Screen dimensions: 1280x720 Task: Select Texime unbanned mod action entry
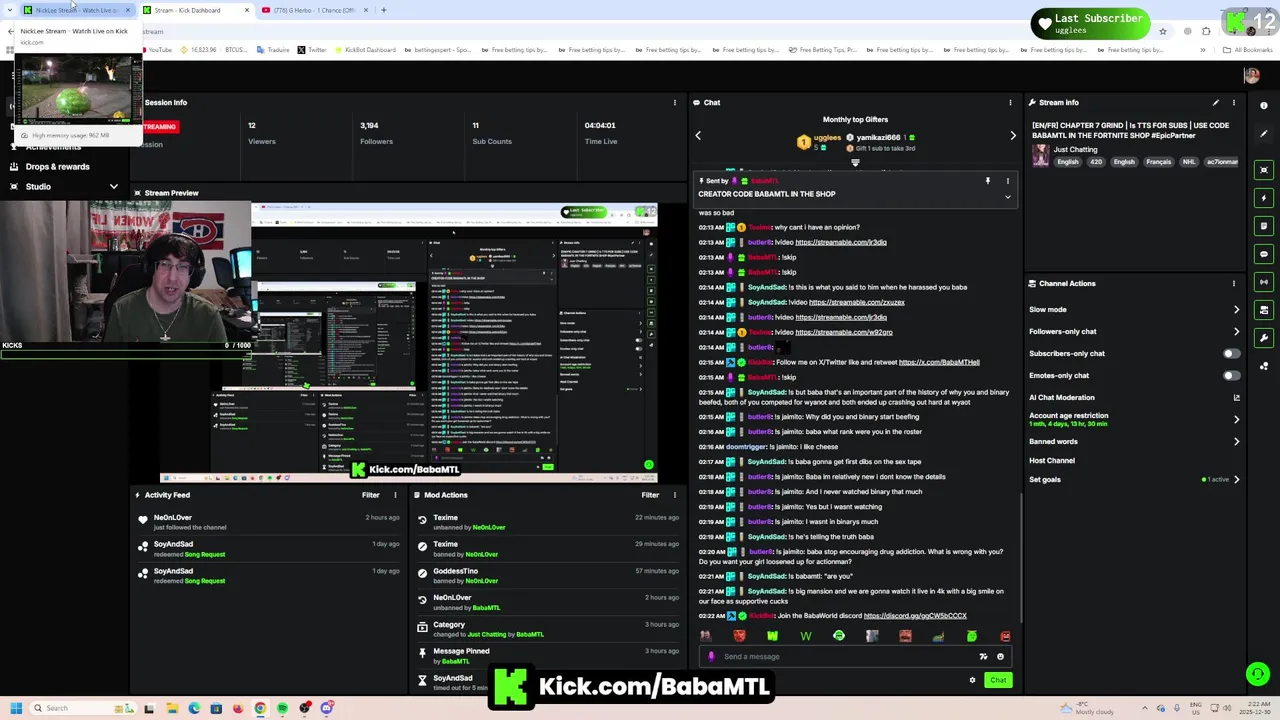tap(548, 522)
